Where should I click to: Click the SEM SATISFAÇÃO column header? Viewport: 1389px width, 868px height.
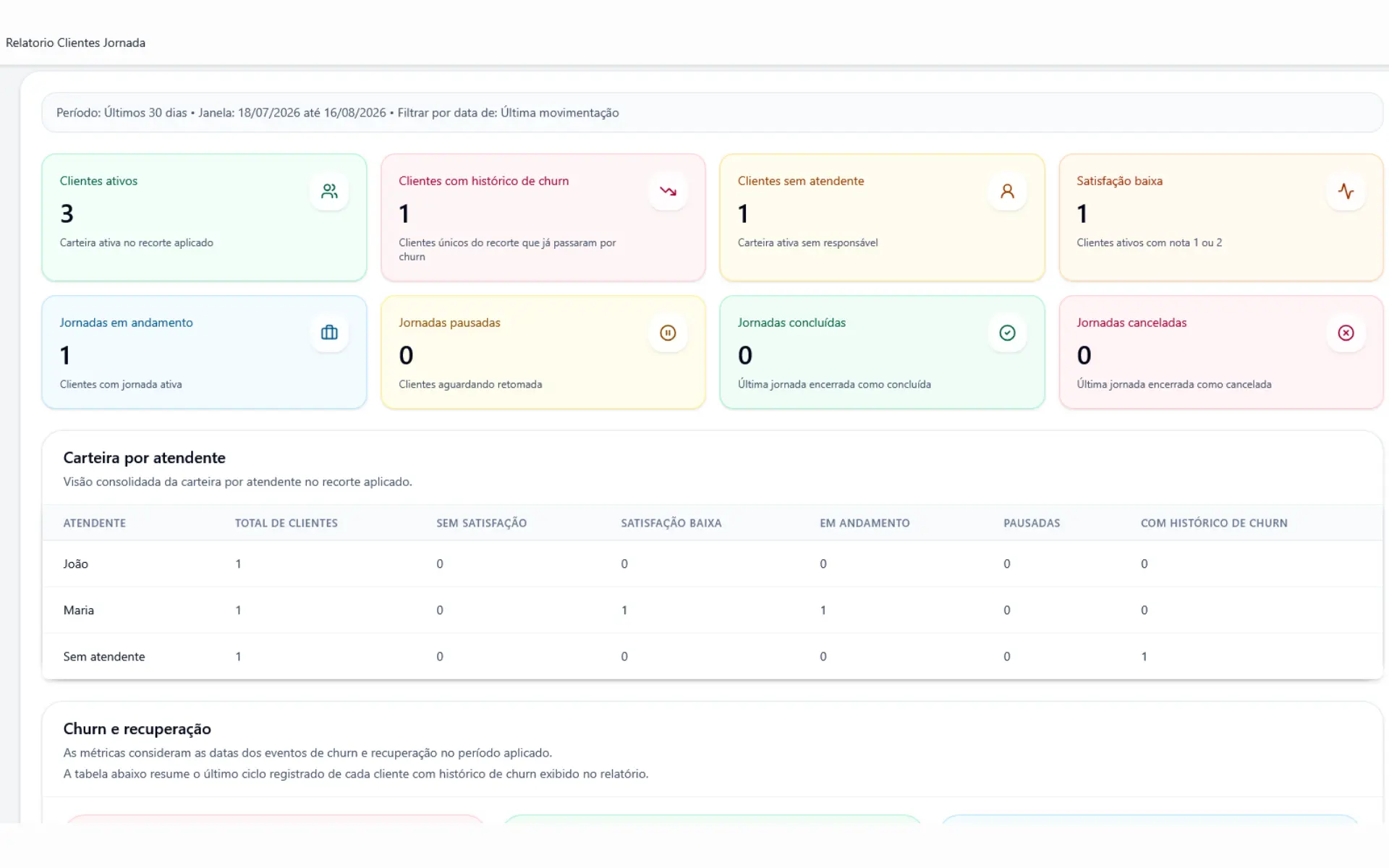click(481, 523)
